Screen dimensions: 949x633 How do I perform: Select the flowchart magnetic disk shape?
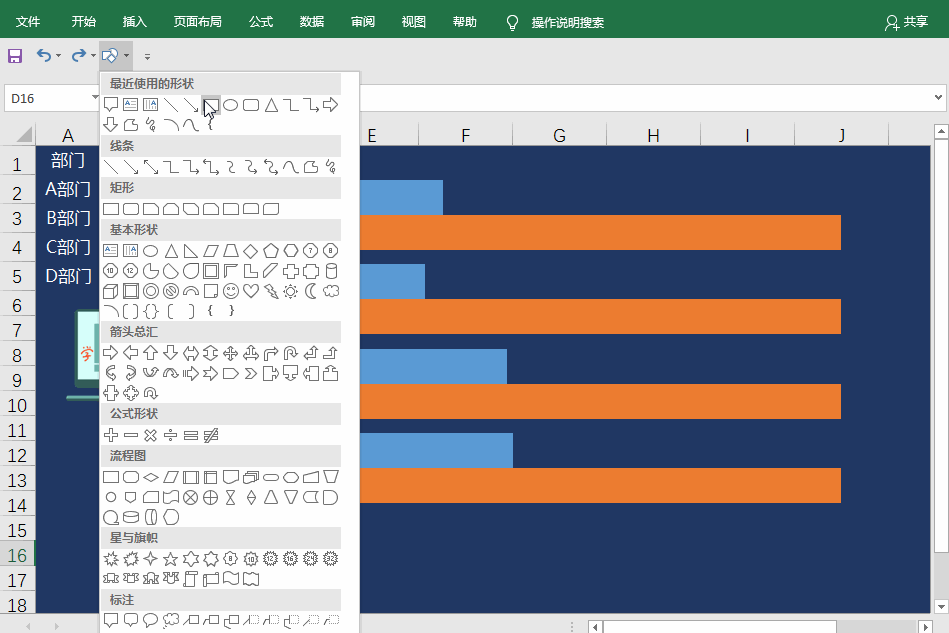131,517
